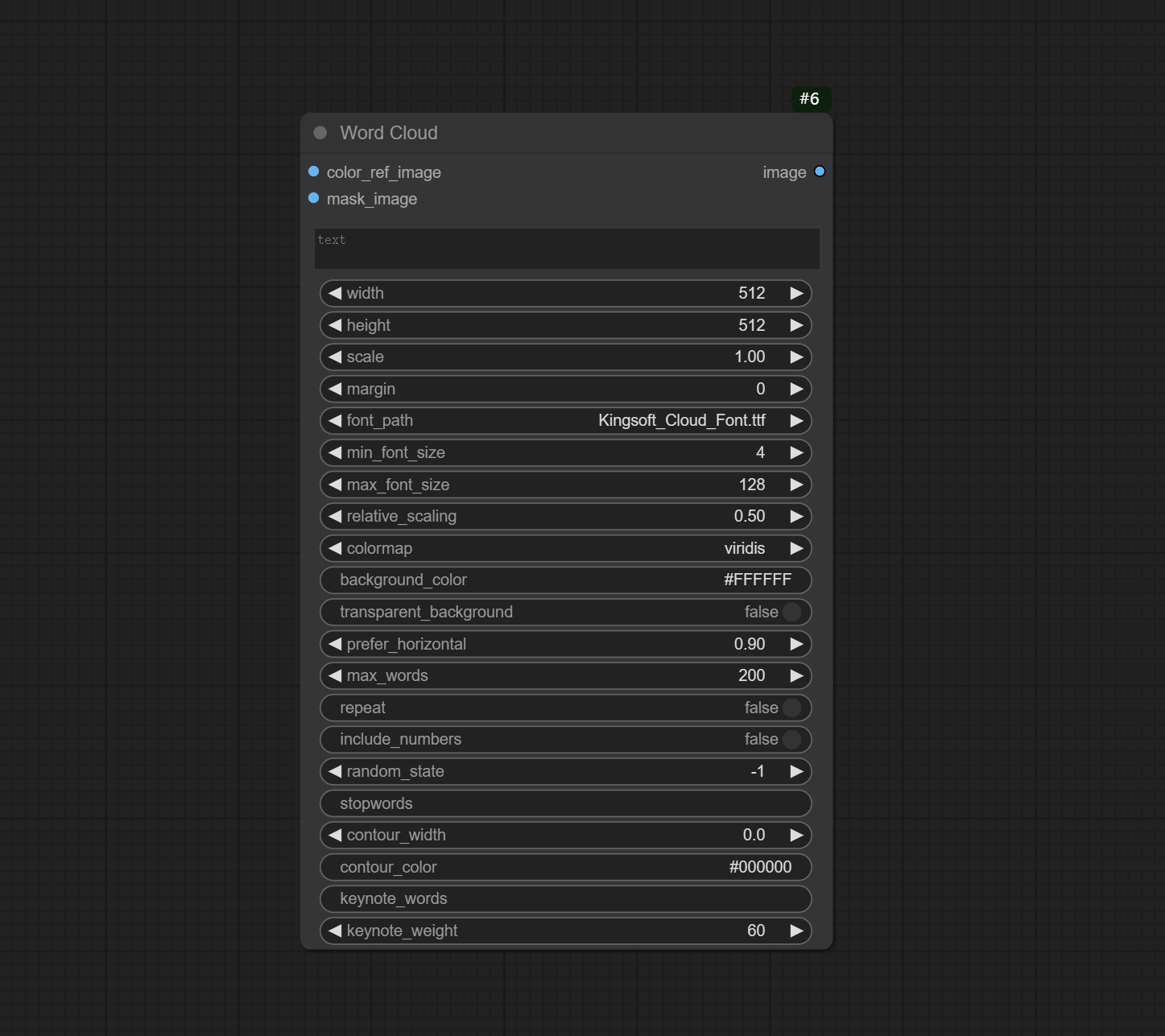Viewport: 1165px width, 1036px height.
Task: Decrease margin with the left arrow
Action: coord(335,389)
